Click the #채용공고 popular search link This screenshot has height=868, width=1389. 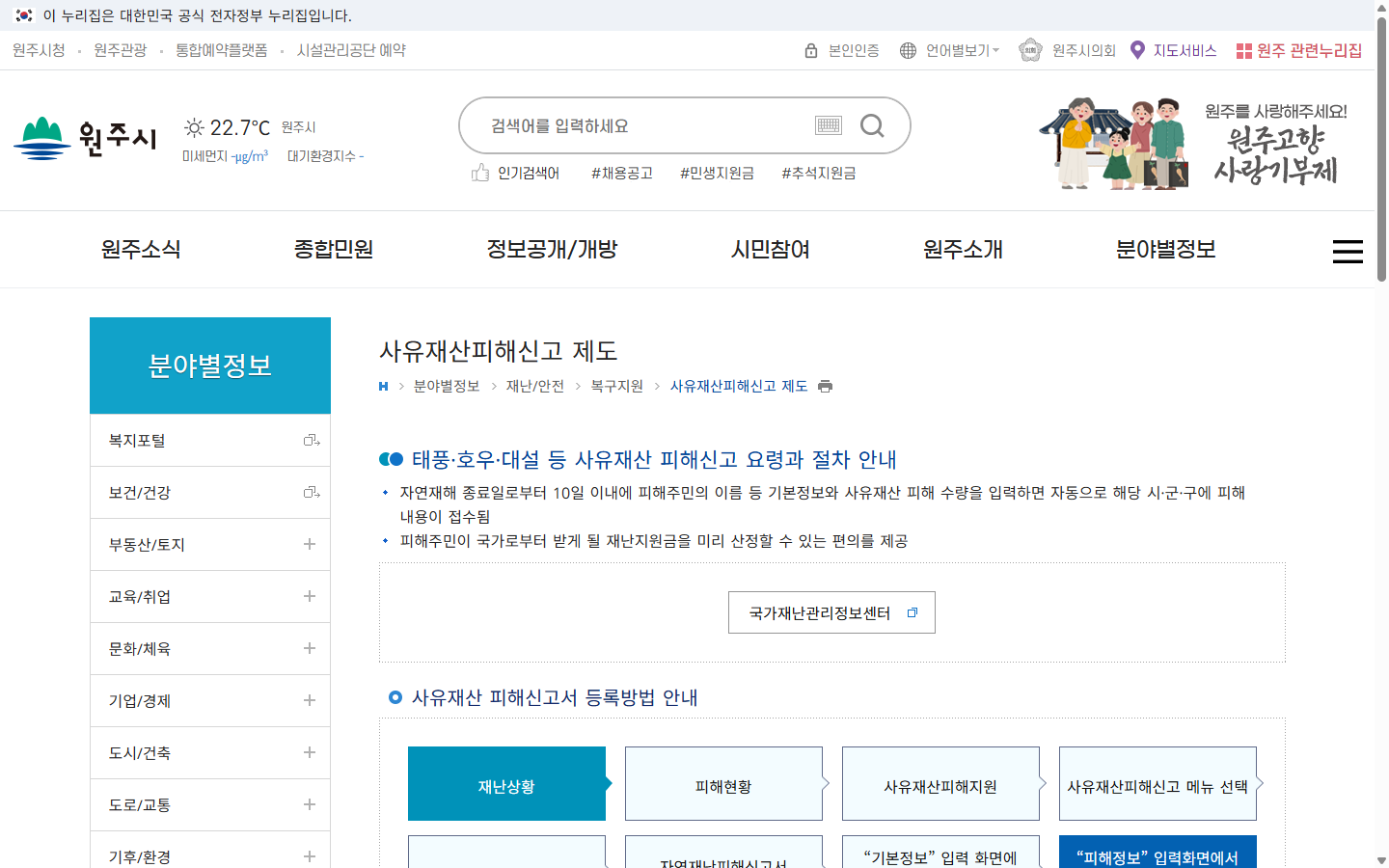(622, 173)
